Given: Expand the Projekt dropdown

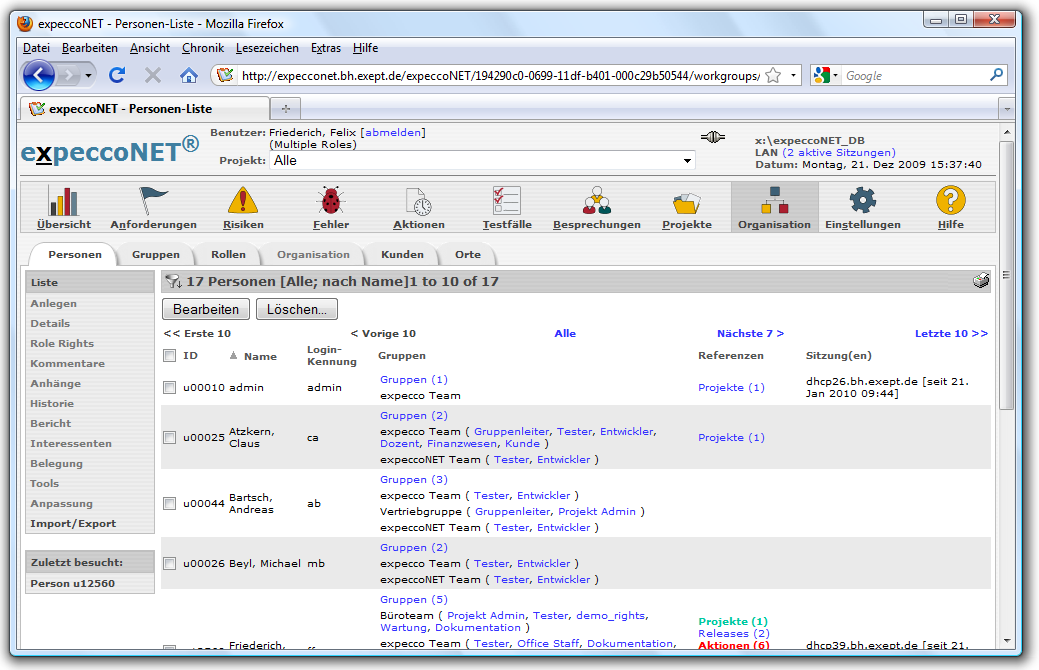Looking at the screenshot, I should coord(687,161).
